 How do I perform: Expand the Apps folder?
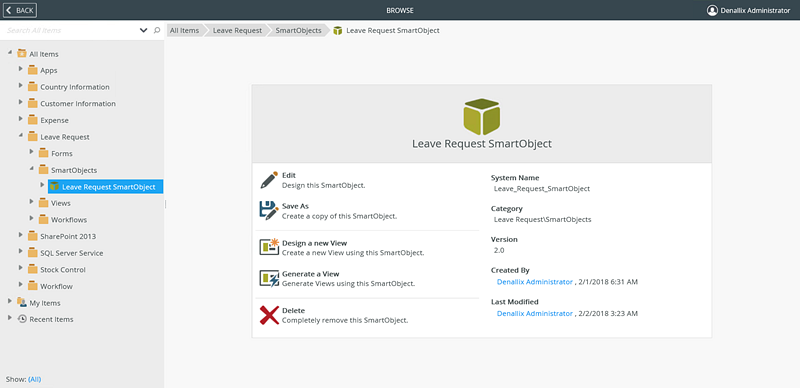tap(21, 69)
